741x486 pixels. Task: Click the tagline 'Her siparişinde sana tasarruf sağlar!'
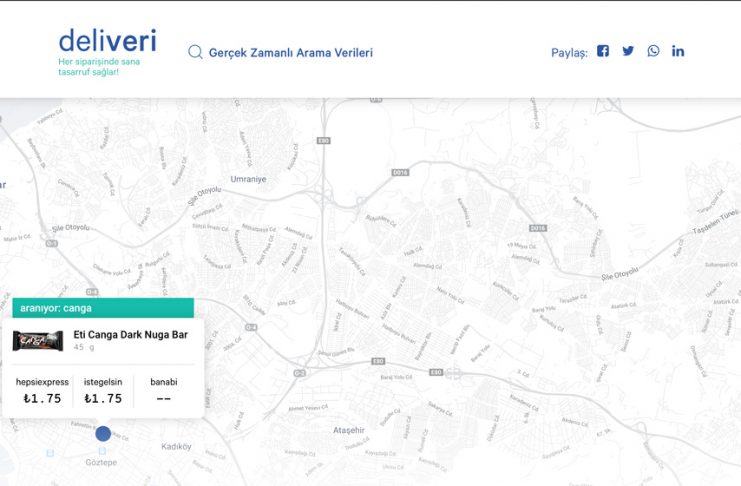click(x=99, y=67)
